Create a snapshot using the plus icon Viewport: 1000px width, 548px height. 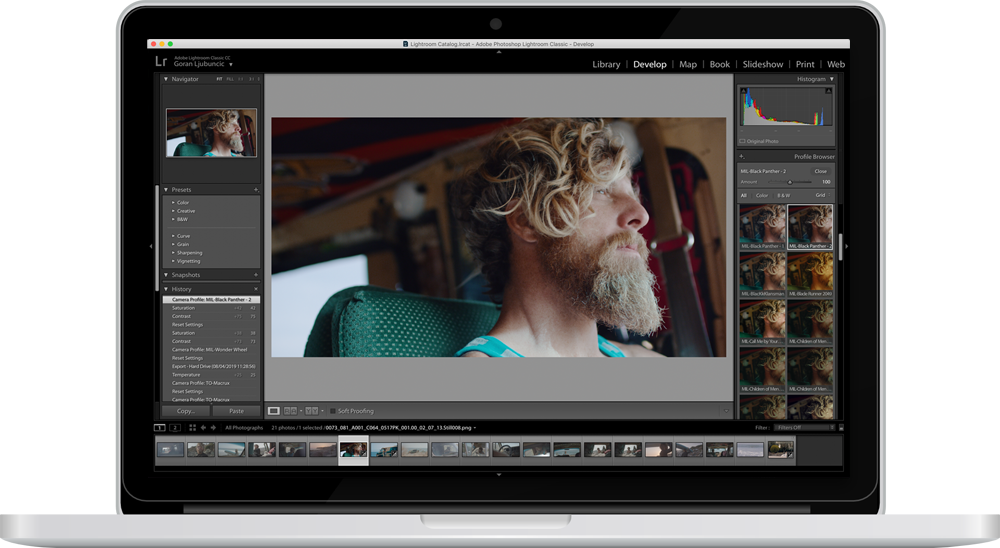pos(256,275)
